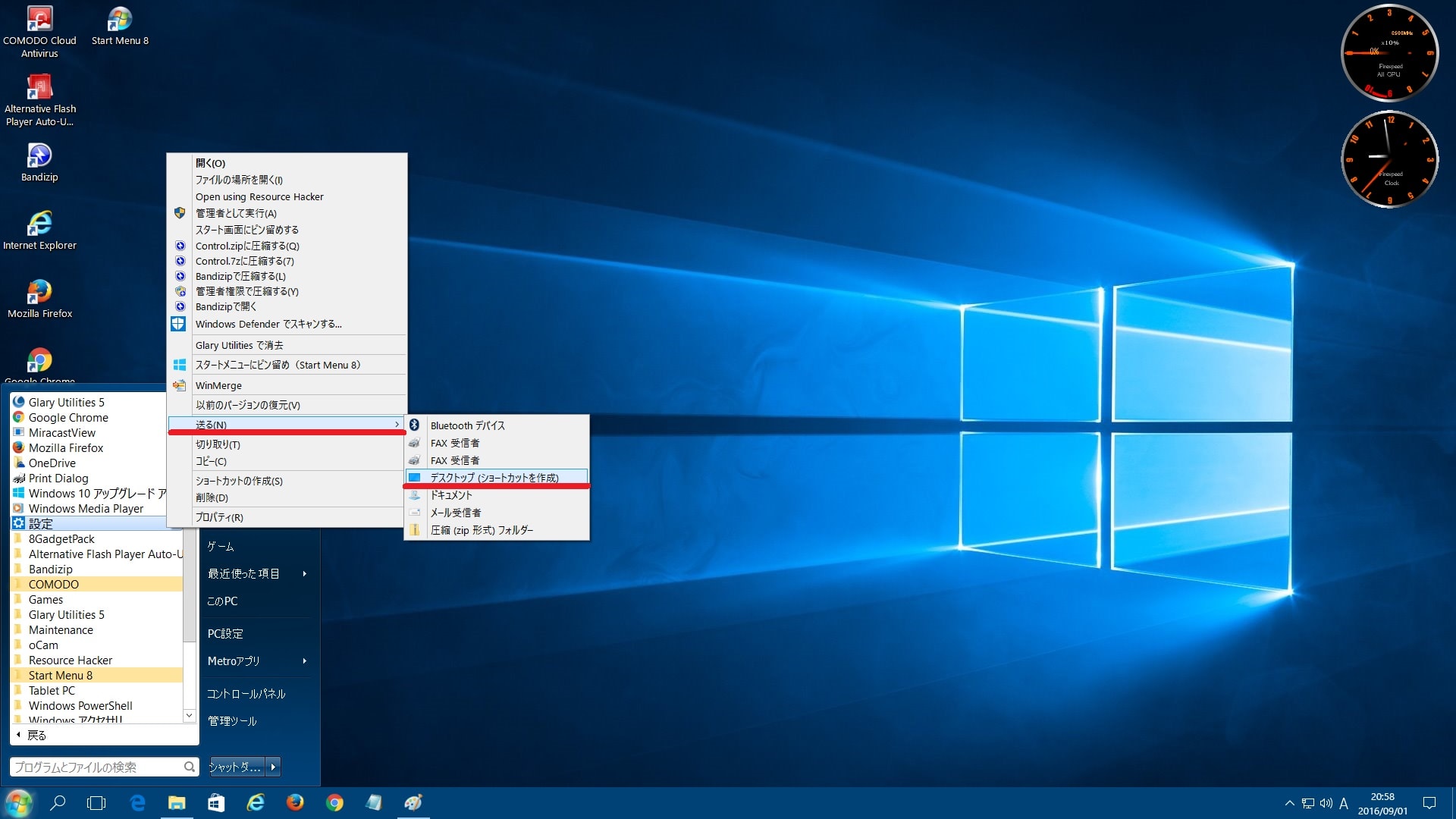Open the COMODO folder in programs list
The height and width of the screenshot is (819, 1456).
point(97,584)
